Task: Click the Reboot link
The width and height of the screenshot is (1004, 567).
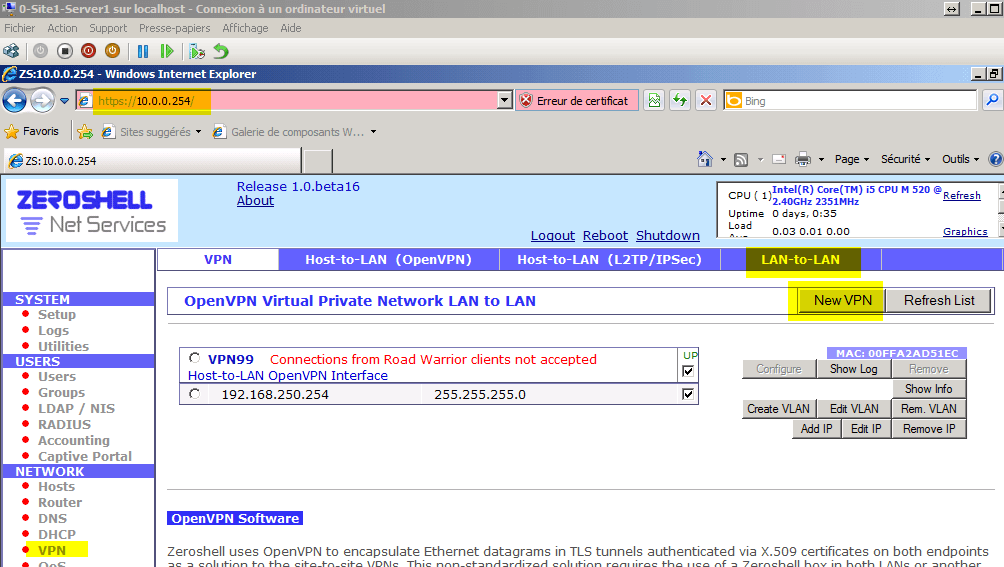Action: [605, 236]
